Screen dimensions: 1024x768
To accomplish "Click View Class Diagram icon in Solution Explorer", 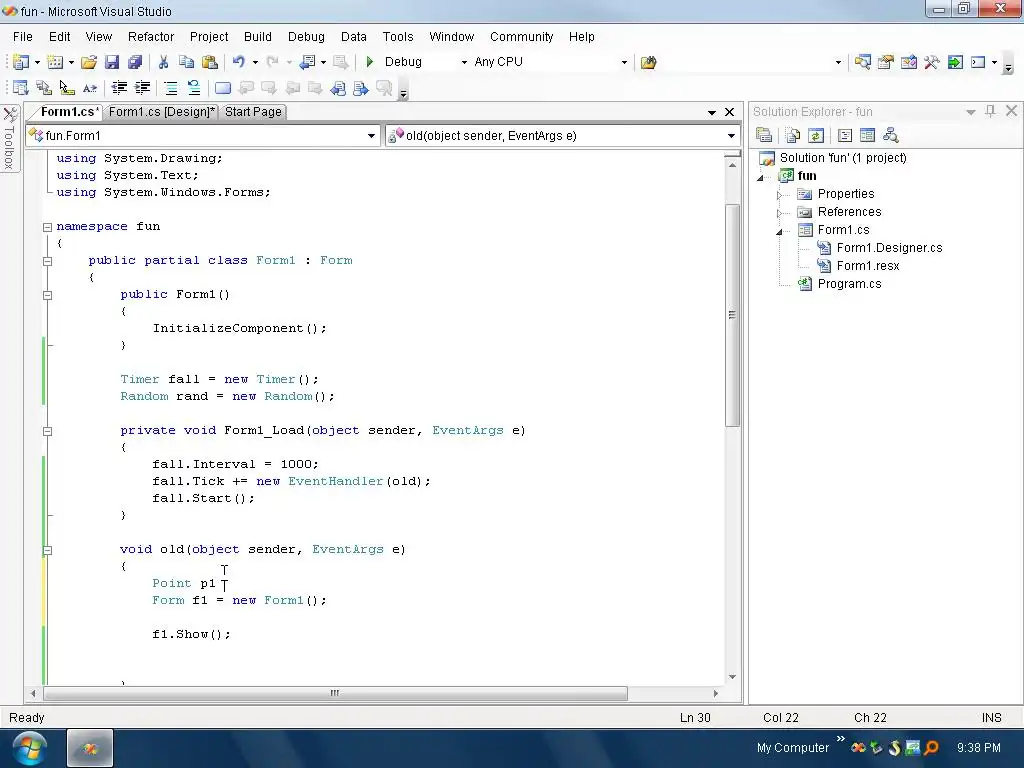I will 891,135.
